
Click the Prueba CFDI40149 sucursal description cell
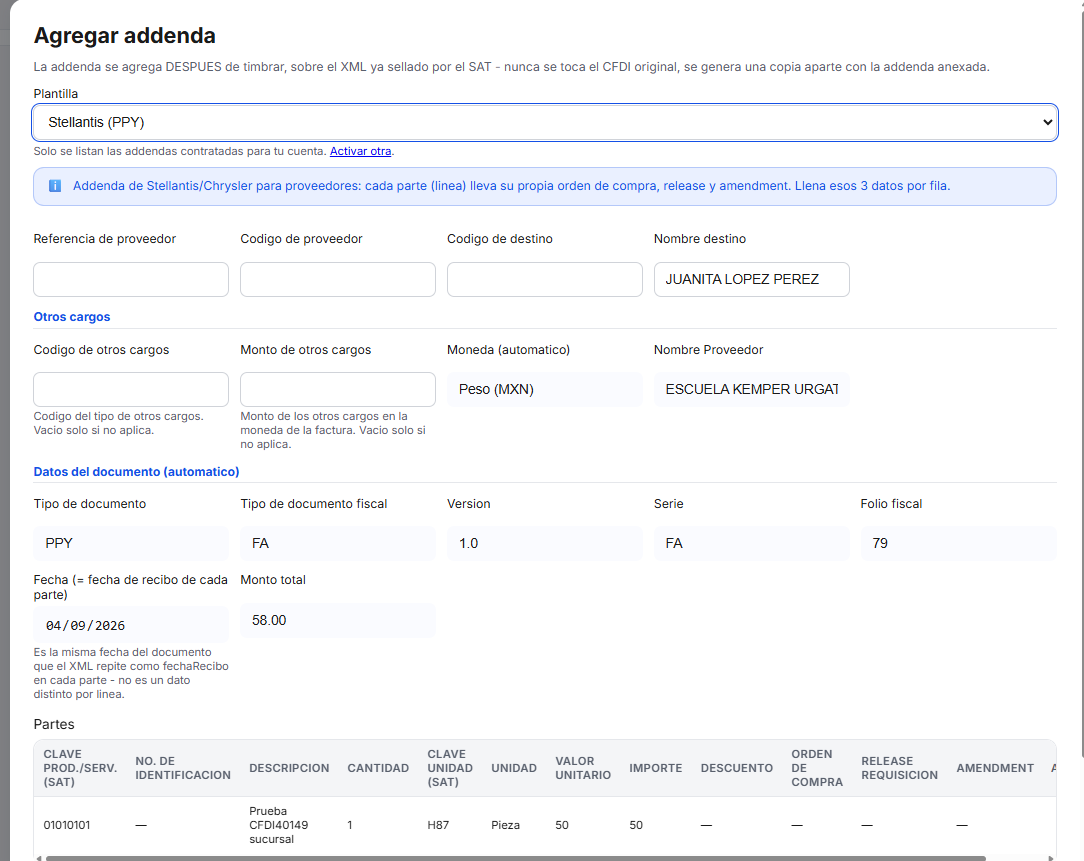279,825
